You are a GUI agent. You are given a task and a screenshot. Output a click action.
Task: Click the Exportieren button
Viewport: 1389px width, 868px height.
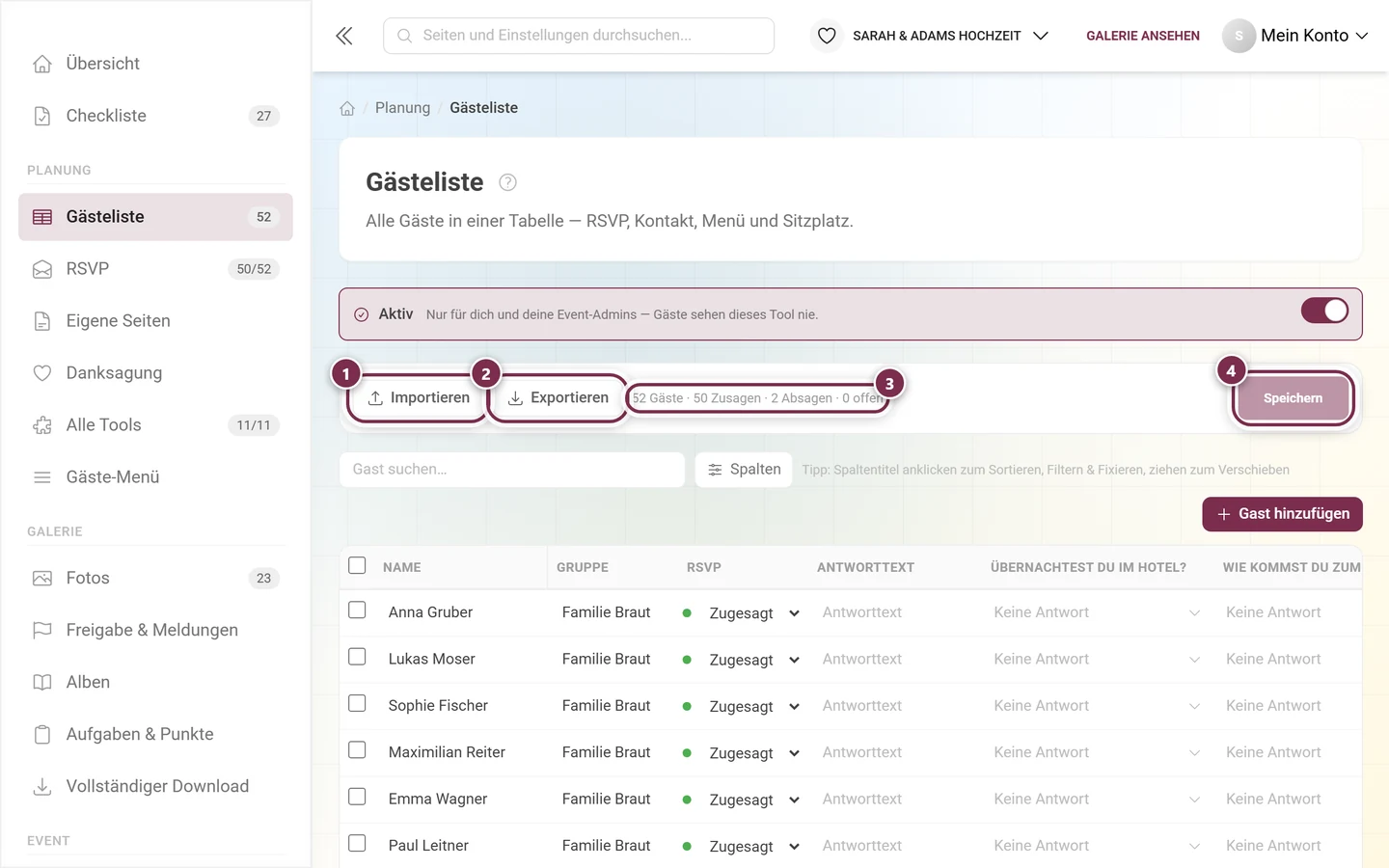[558, 398]
